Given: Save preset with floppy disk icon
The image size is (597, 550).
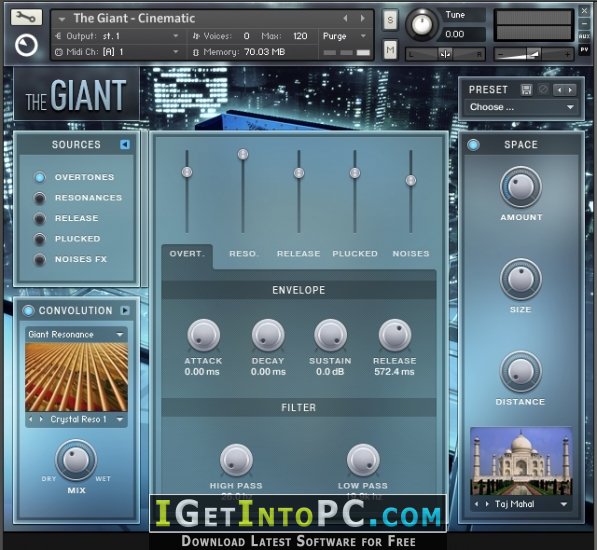Looking at the screenshot, I should [x=526, y=90].
